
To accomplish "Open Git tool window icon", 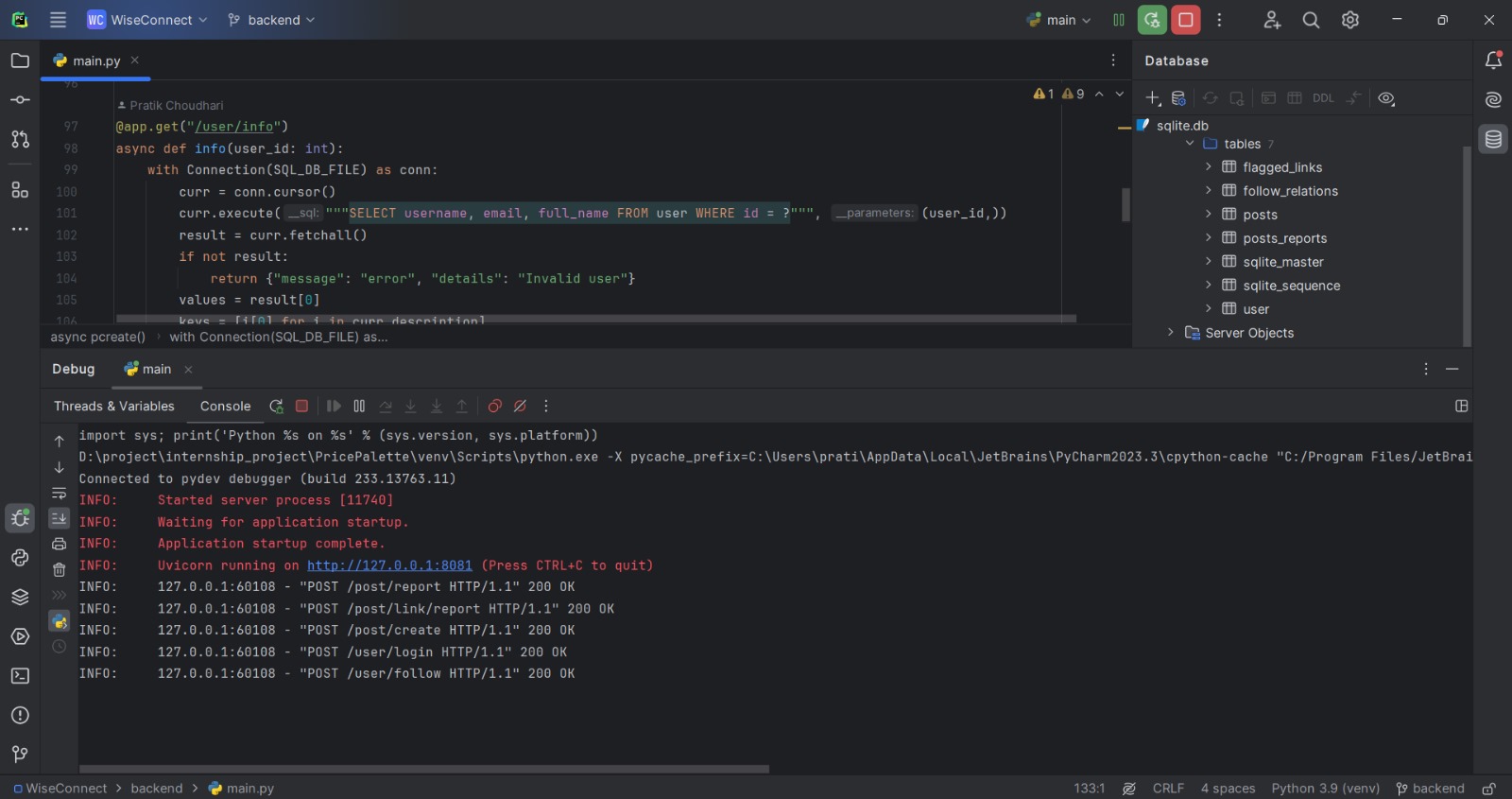I will [20, 754].
